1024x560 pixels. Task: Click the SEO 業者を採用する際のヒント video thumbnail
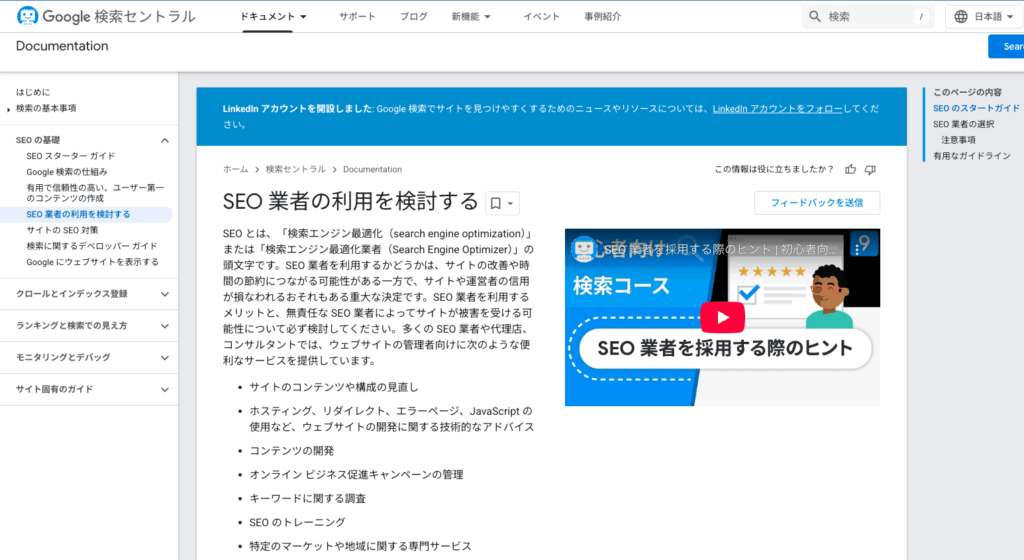coord(722,317)
